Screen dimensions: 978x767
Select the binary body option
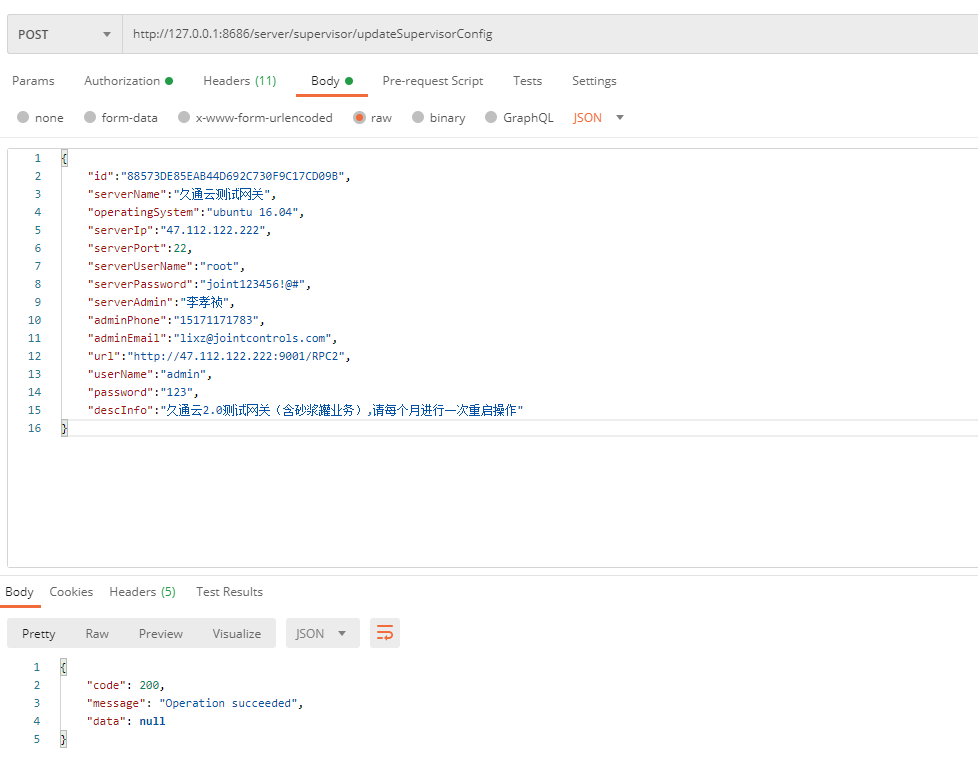point(418,118)
